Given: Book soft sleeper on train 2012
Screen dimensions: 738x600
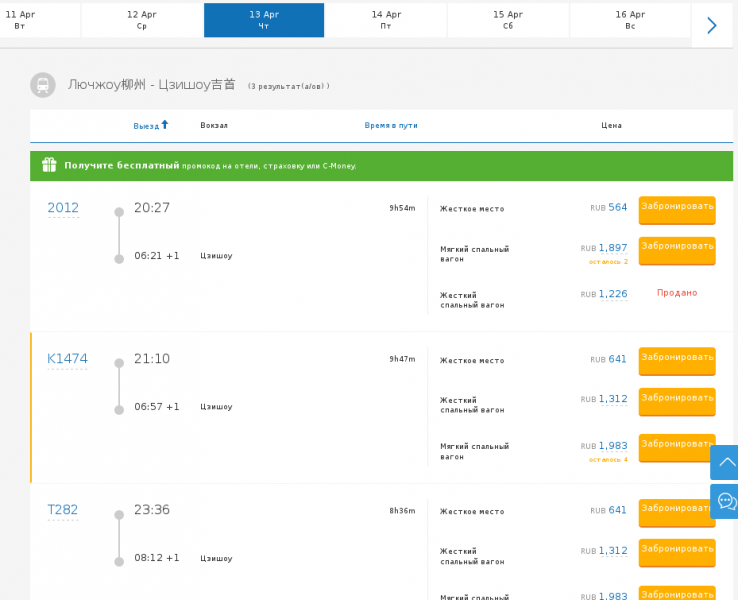Looking at the screenshot, I should [x=677, y=248].
